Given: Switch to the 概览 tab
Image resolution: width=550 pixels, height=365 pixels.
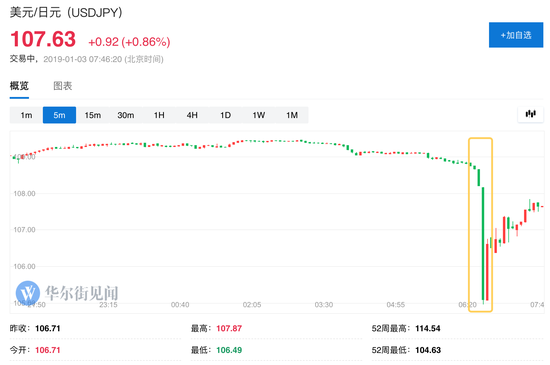Looking at the screenshot, I should pos(19,86).
